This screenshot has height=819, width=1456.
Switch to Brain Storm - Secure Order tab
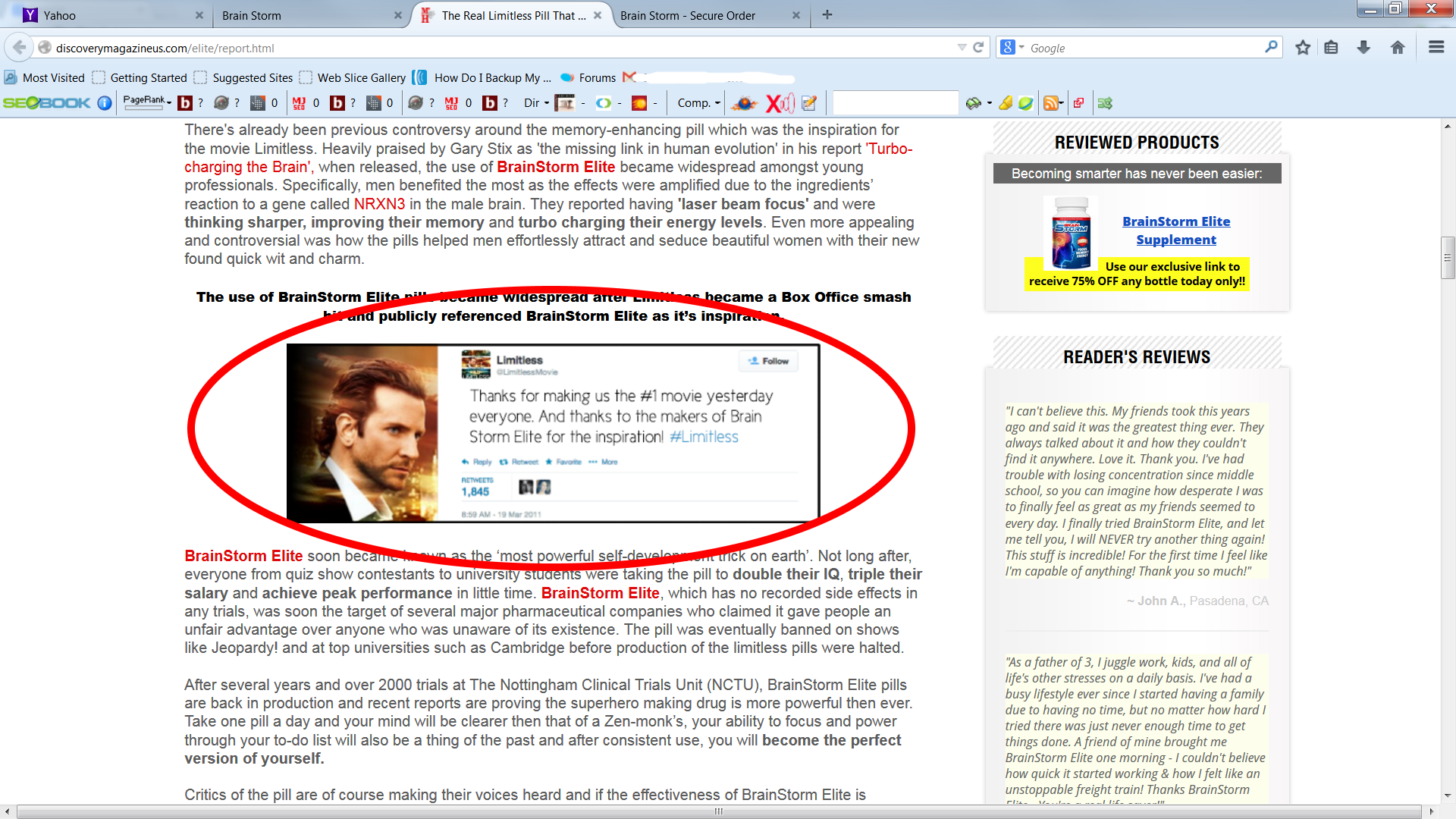pos(709,15)
